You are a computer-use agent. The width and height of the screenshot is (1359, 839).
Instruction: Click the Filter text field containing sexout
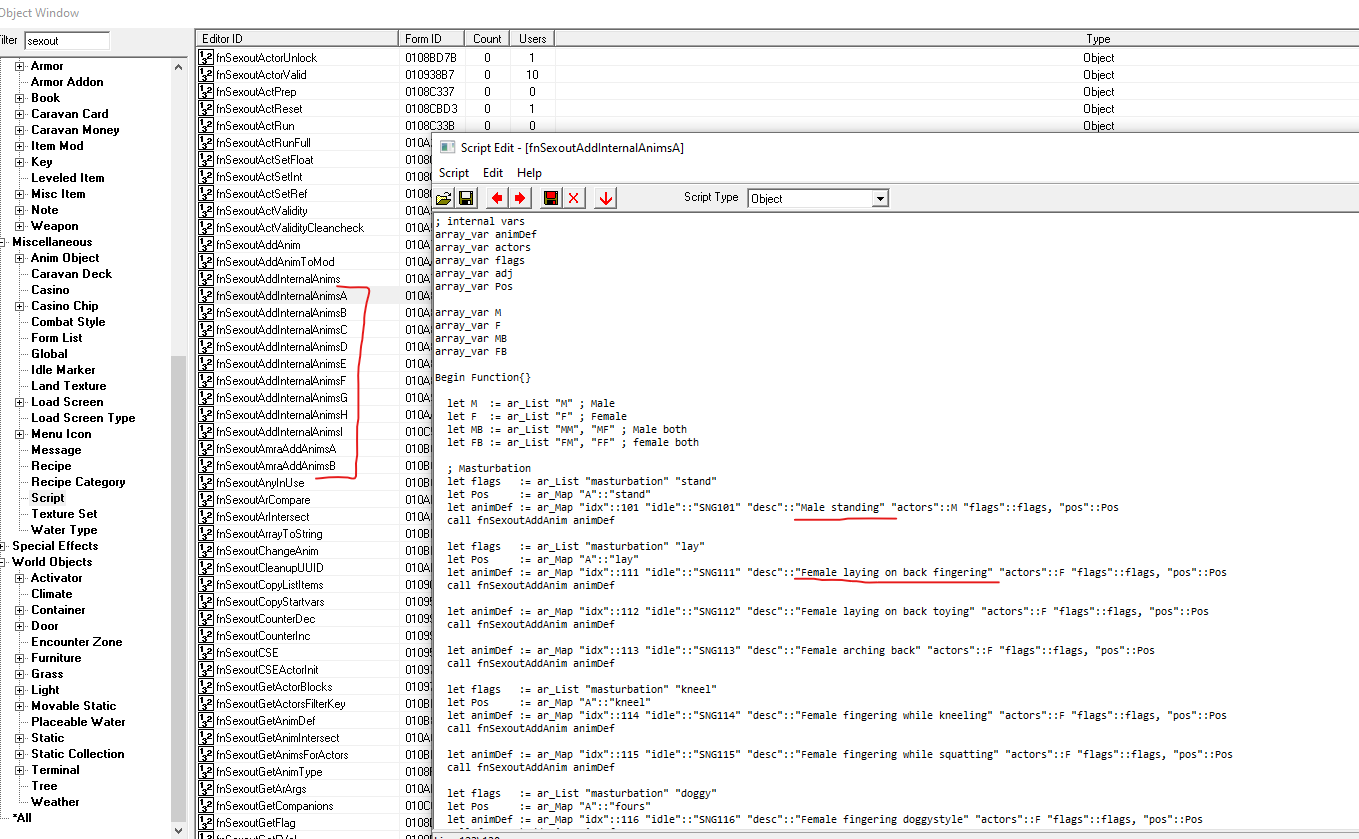66,41
